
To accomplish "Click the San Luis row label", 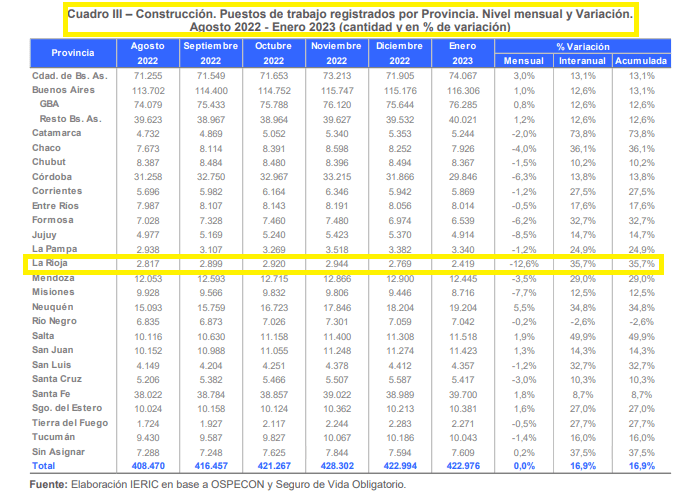I will click(x=51, y=365).
